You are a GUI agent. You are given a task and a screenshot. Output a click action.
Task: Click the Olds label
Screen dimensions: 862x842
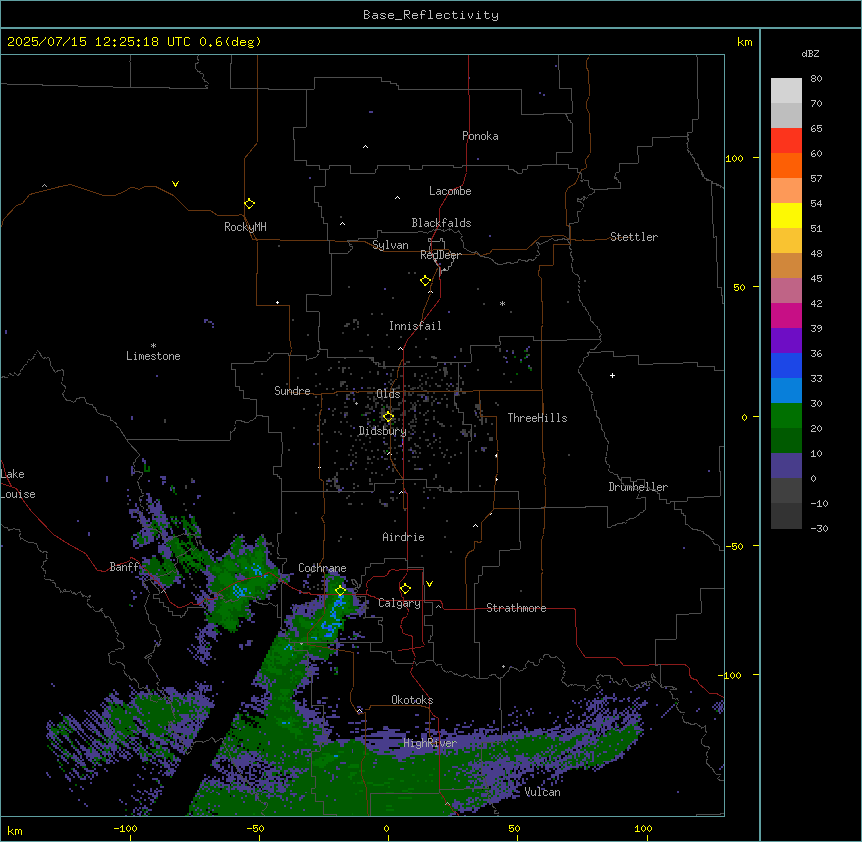[388, 394]
